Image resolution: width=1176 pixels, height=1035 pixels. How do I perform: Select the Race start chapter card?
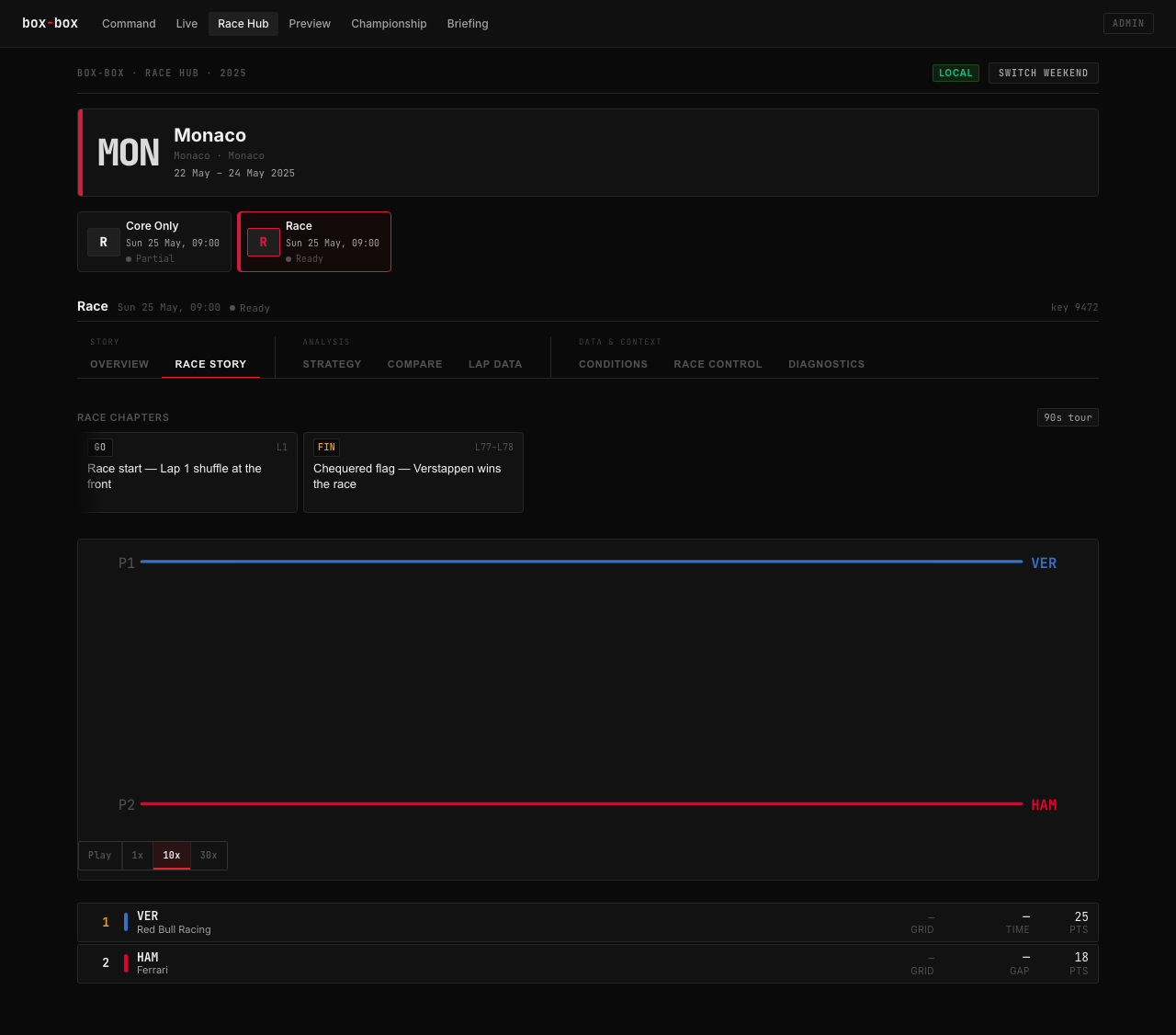point(187,472)
